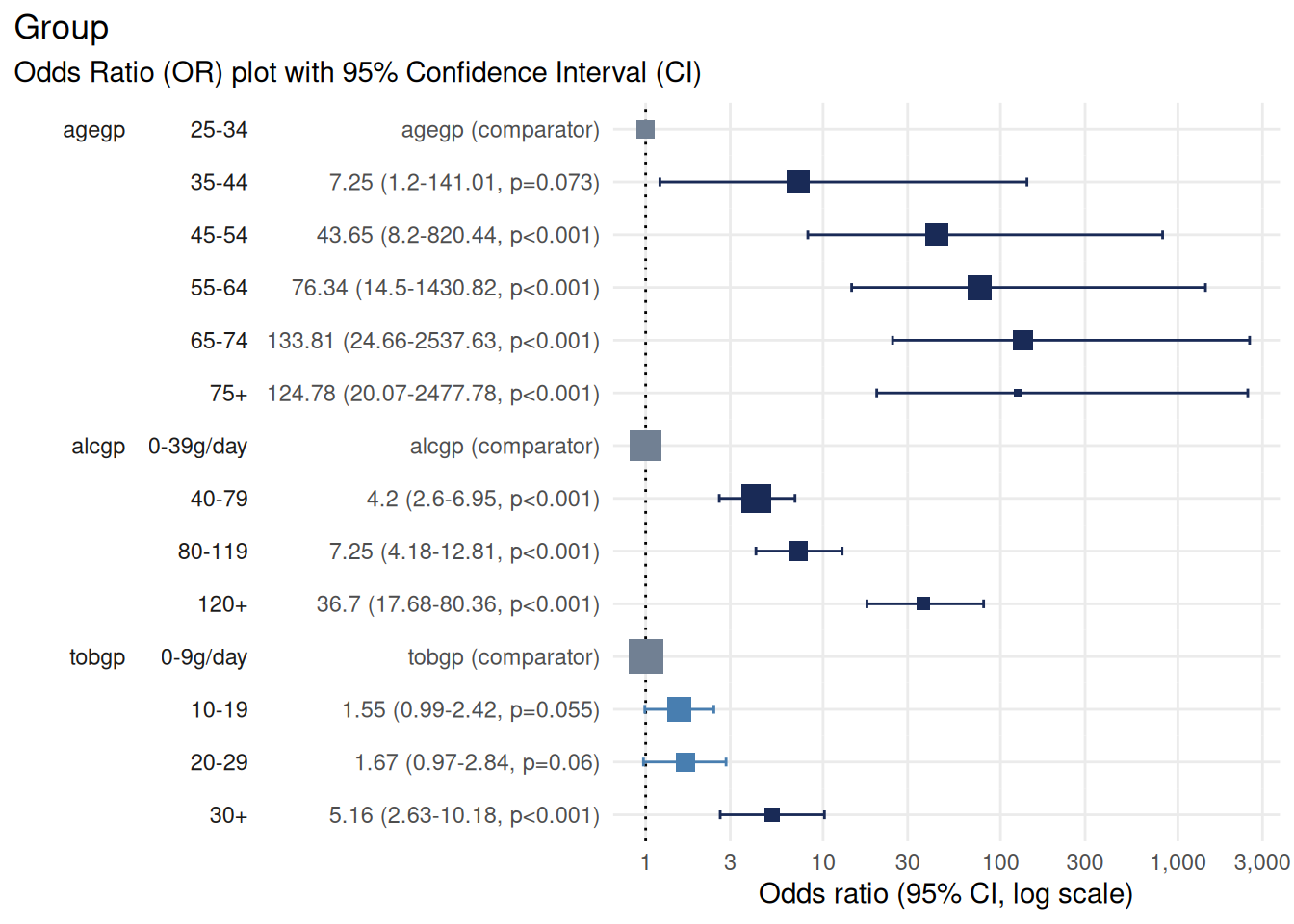Click the alcgp comparator gray square
The height and width of the screenshot is (924, 1294).
pos(645,446)
